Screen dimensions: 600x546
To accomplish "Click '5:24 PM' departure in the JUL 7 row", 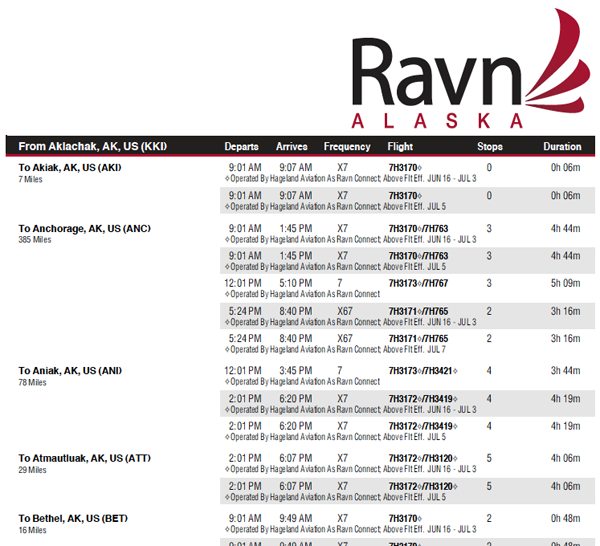I will 245,339.
